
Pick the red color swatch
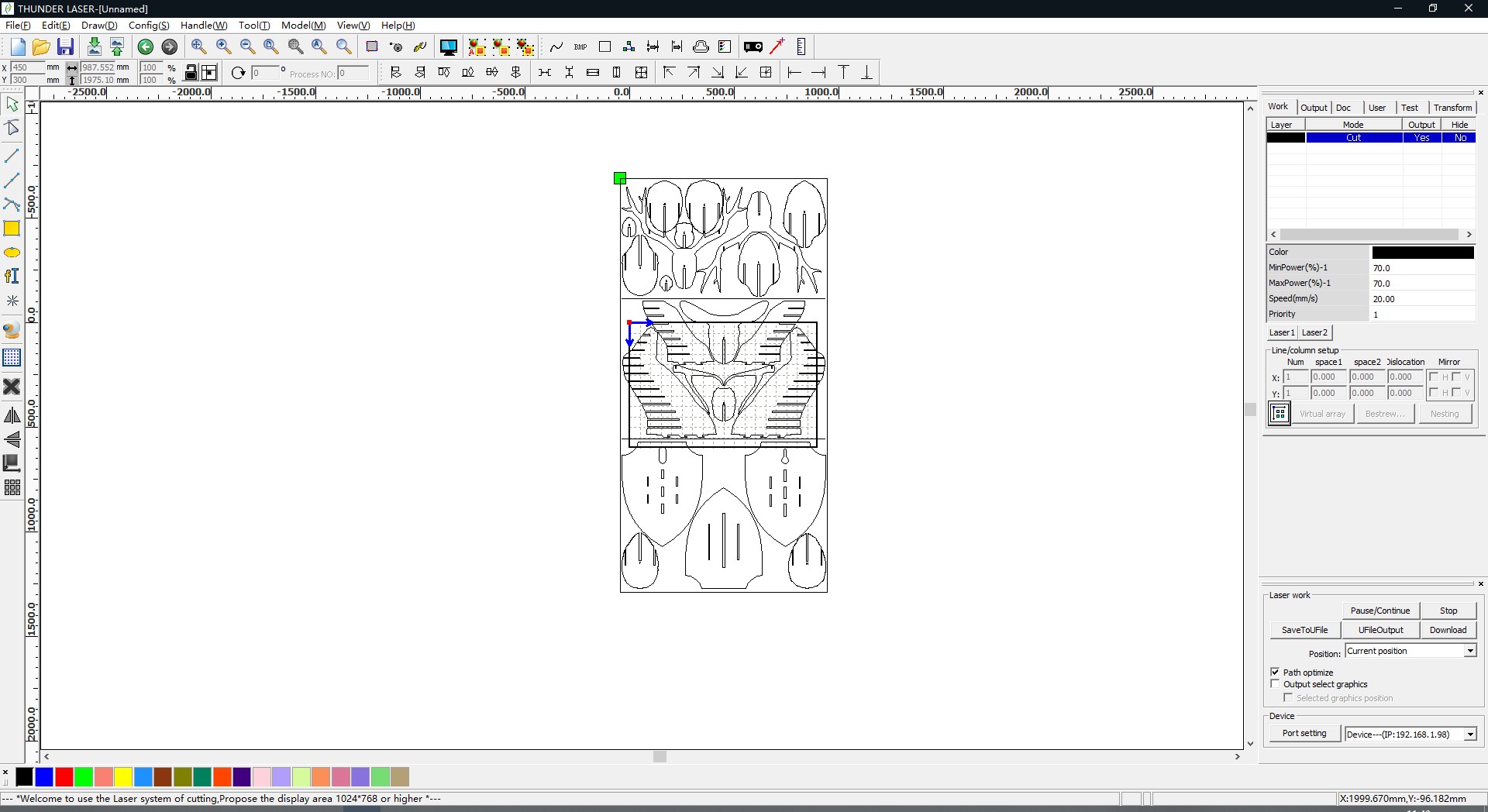(x=64, y=776)
